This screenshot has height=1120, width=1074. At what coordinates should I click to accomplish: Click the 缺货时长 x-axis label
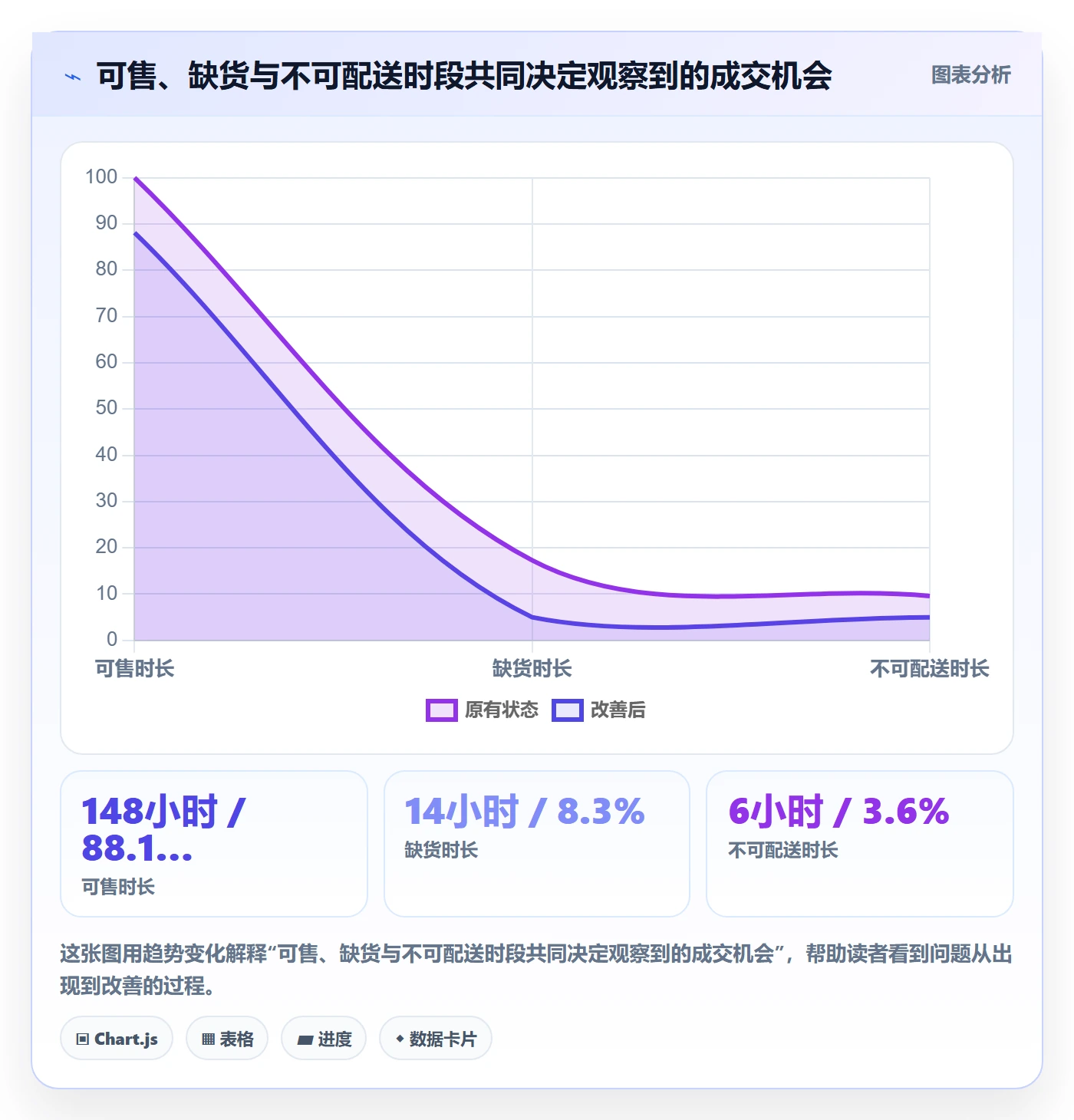coord(532,669)
